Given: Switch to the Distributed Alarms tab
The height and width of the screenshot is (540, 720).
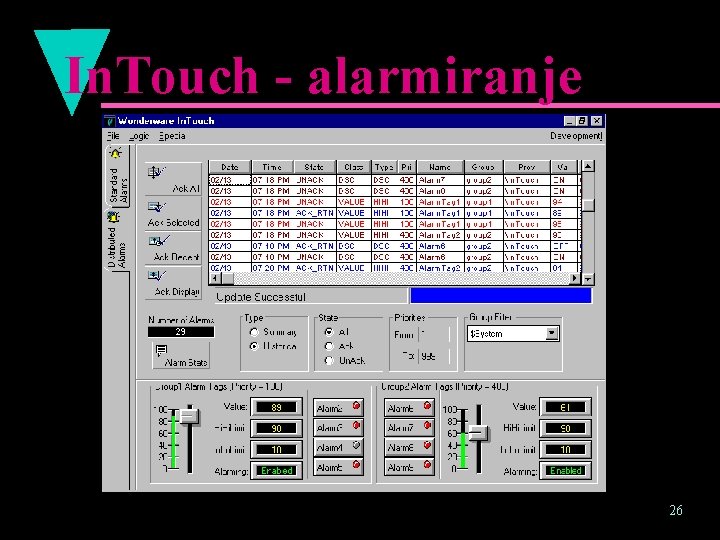Looking at the screenshot, I should click(118, 241).
